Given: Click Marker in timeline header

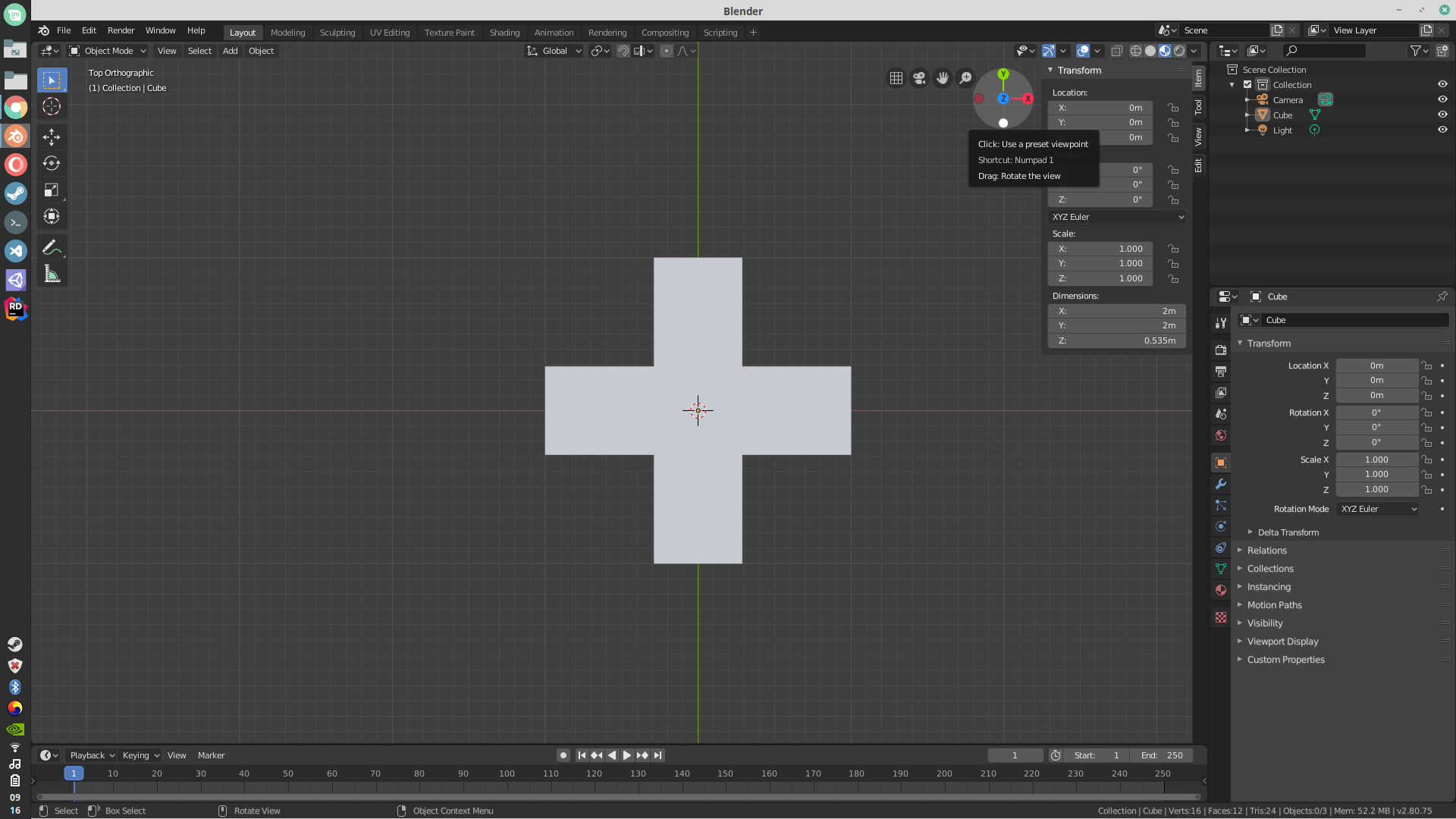Looking at the screenshot, I should pyautogui.click(x=211, y=755).
